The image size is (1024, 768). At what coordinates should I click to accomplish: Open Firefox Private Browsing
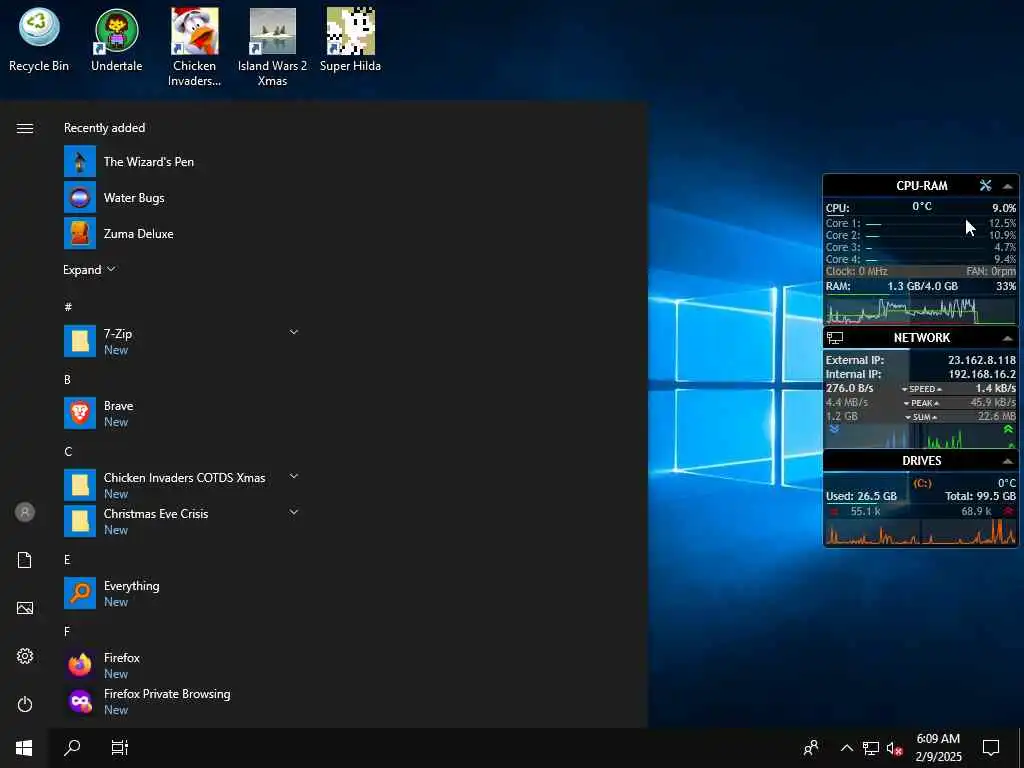coord(182,701)
